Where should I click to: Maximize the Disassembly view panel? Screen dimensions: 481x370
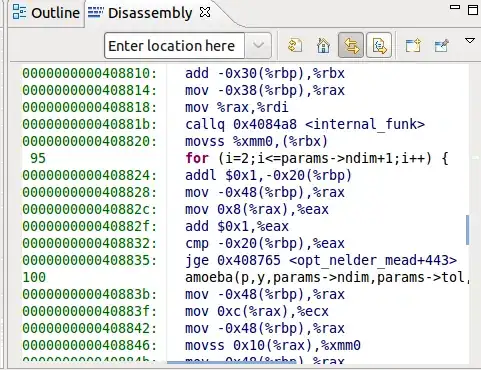pyautogui.click(x=473, y=9)
